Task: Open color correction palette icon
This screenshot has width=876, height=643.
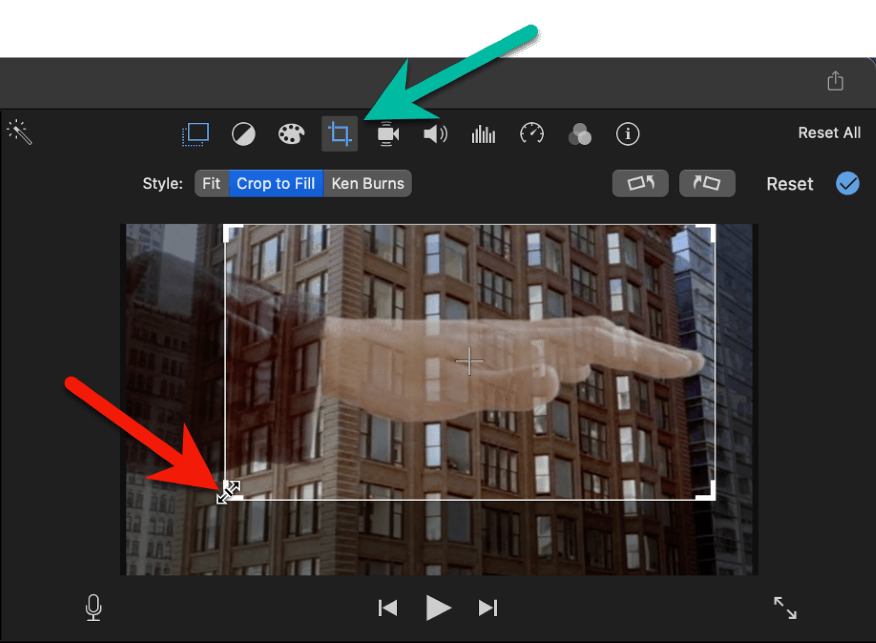Action: (291, 134)
